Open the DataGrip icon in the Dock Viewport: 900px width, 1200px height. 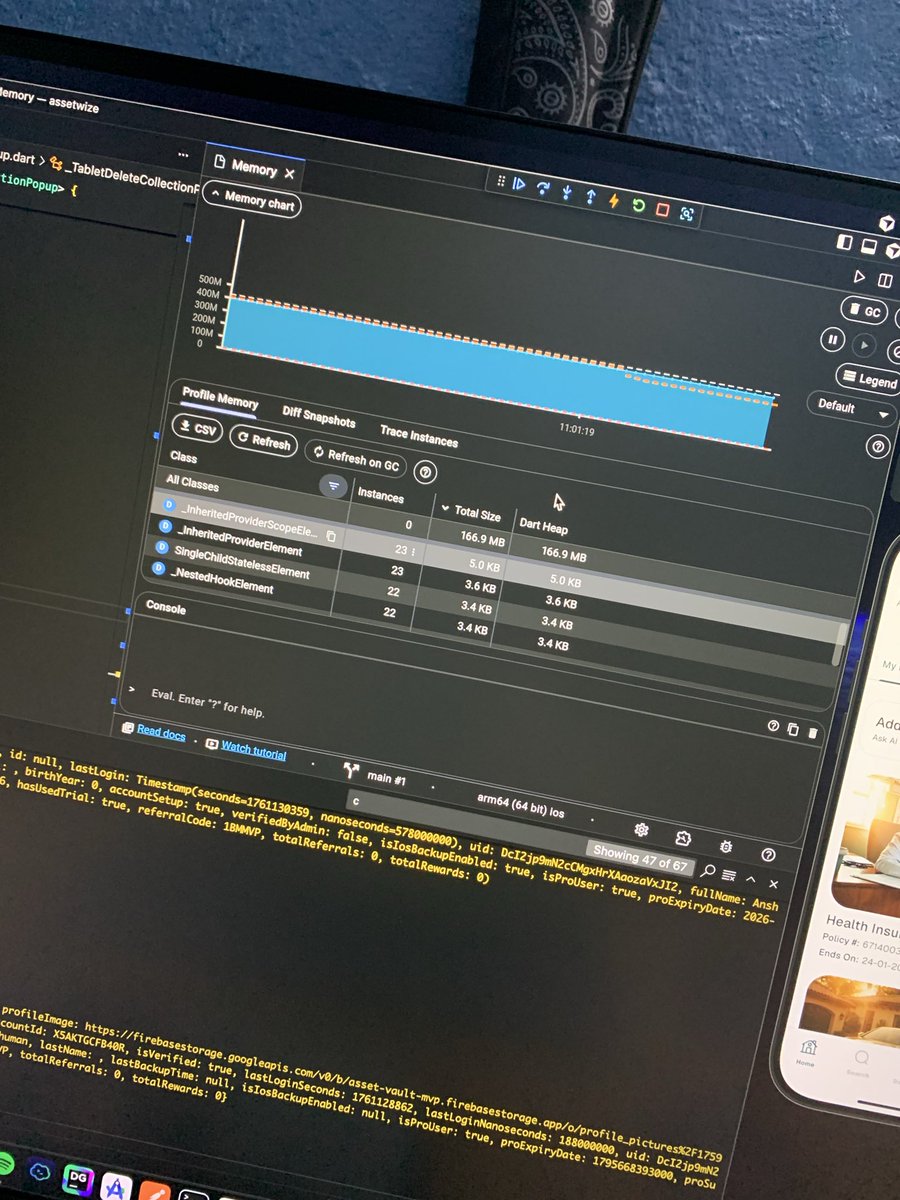[x=78, y=1178]
